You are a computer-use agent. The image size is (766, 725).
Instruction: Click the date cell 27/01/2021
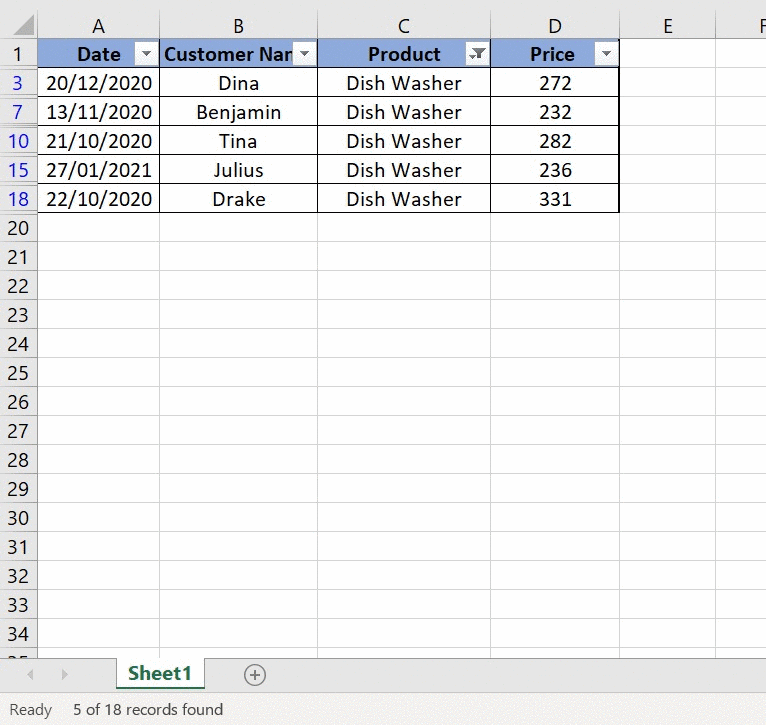point(98,170)
